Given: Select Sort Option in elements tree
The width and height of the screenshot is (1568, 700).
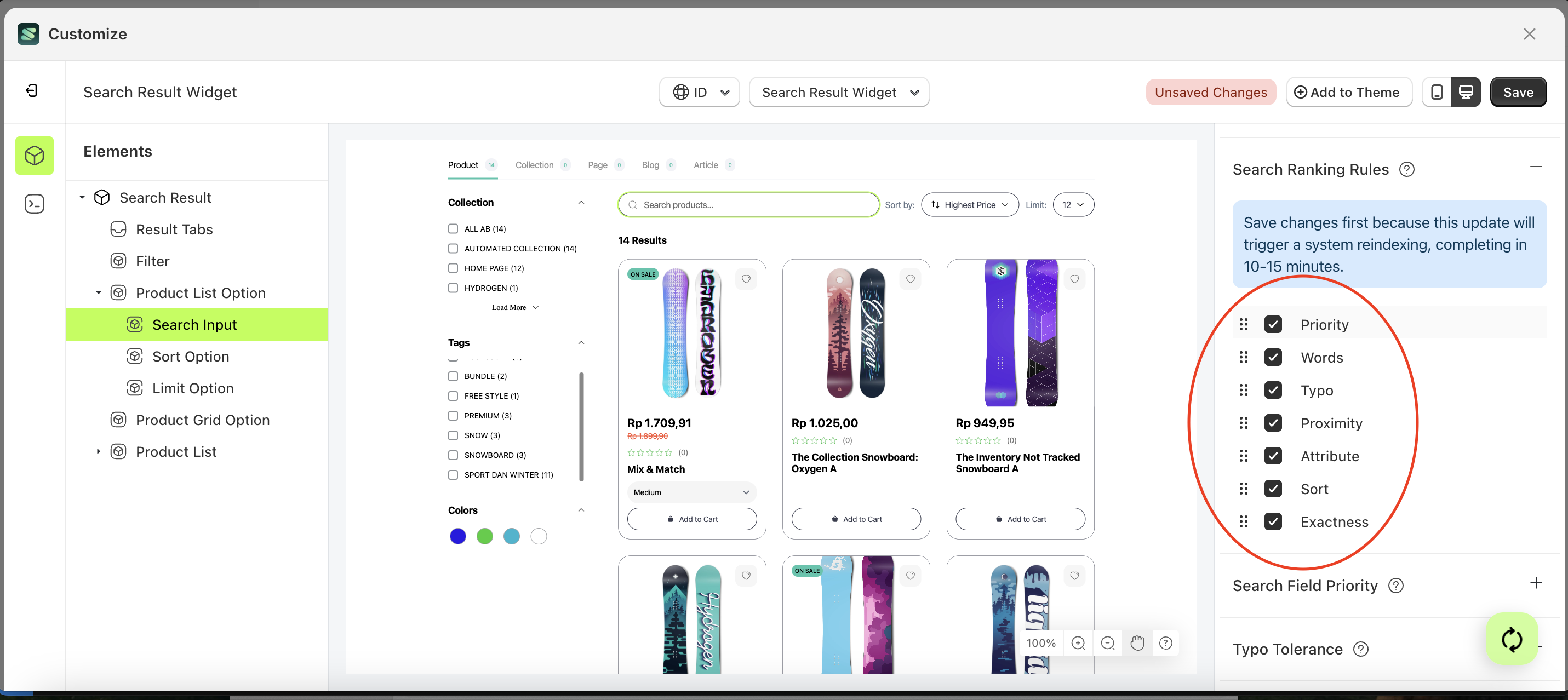Looking at the screenshot, I should (x=191, y=356).
